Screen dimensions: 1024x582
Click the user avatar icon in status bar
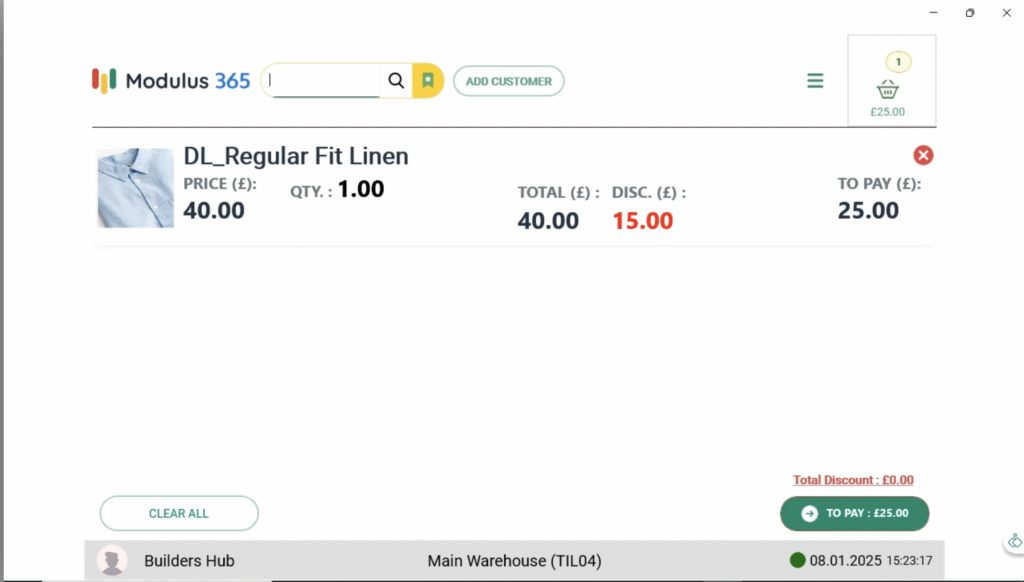112,561
